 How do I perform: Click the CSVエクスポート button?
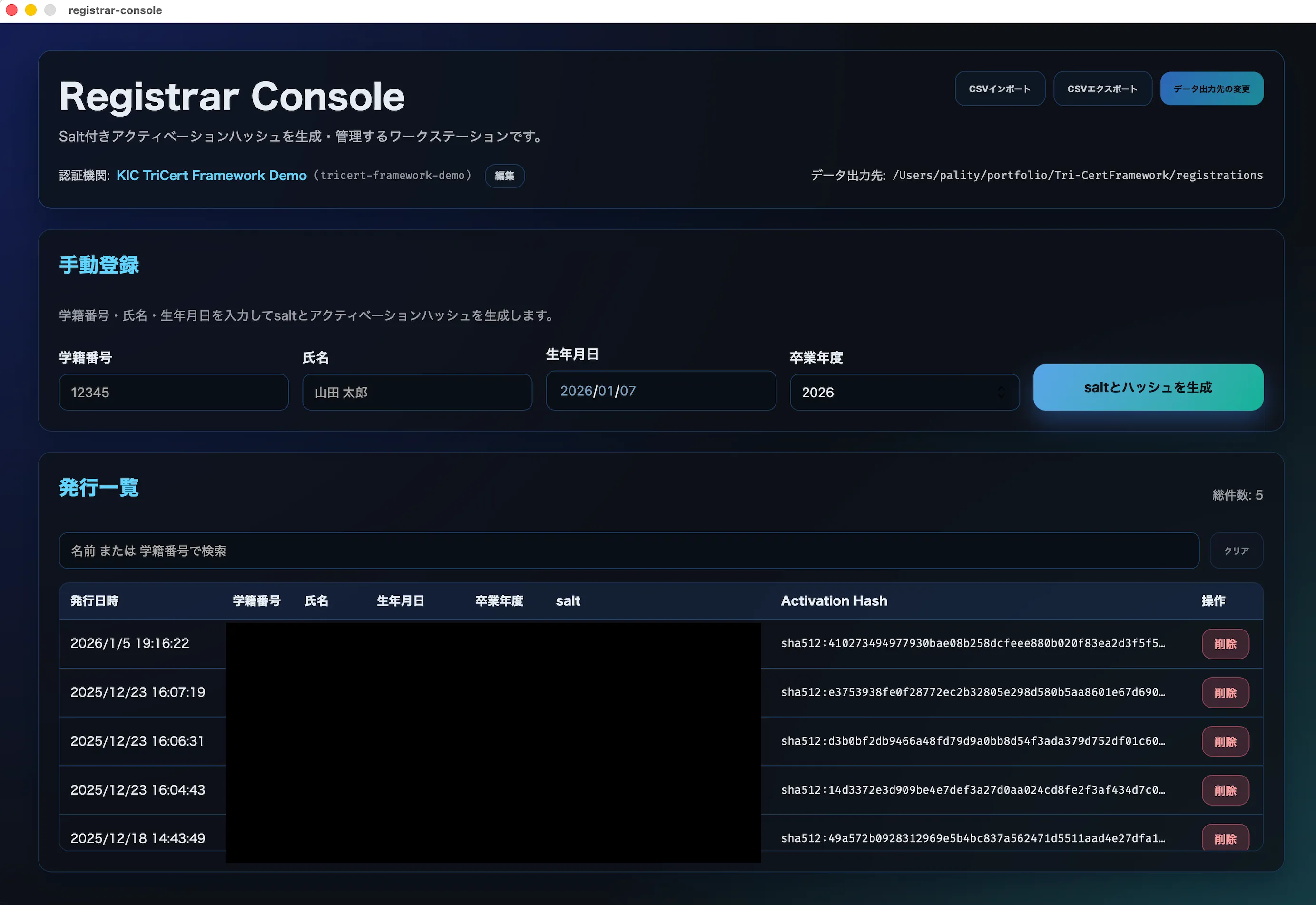click(1102, 89)
